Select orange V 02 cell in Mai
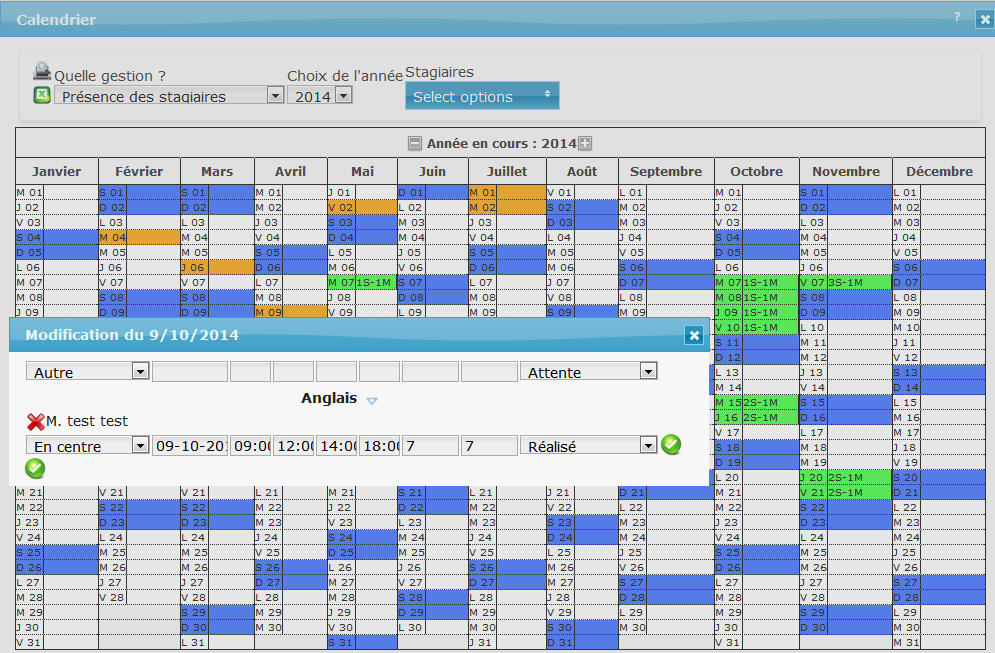This screenshot has width=995, height=653. (362, 207)
